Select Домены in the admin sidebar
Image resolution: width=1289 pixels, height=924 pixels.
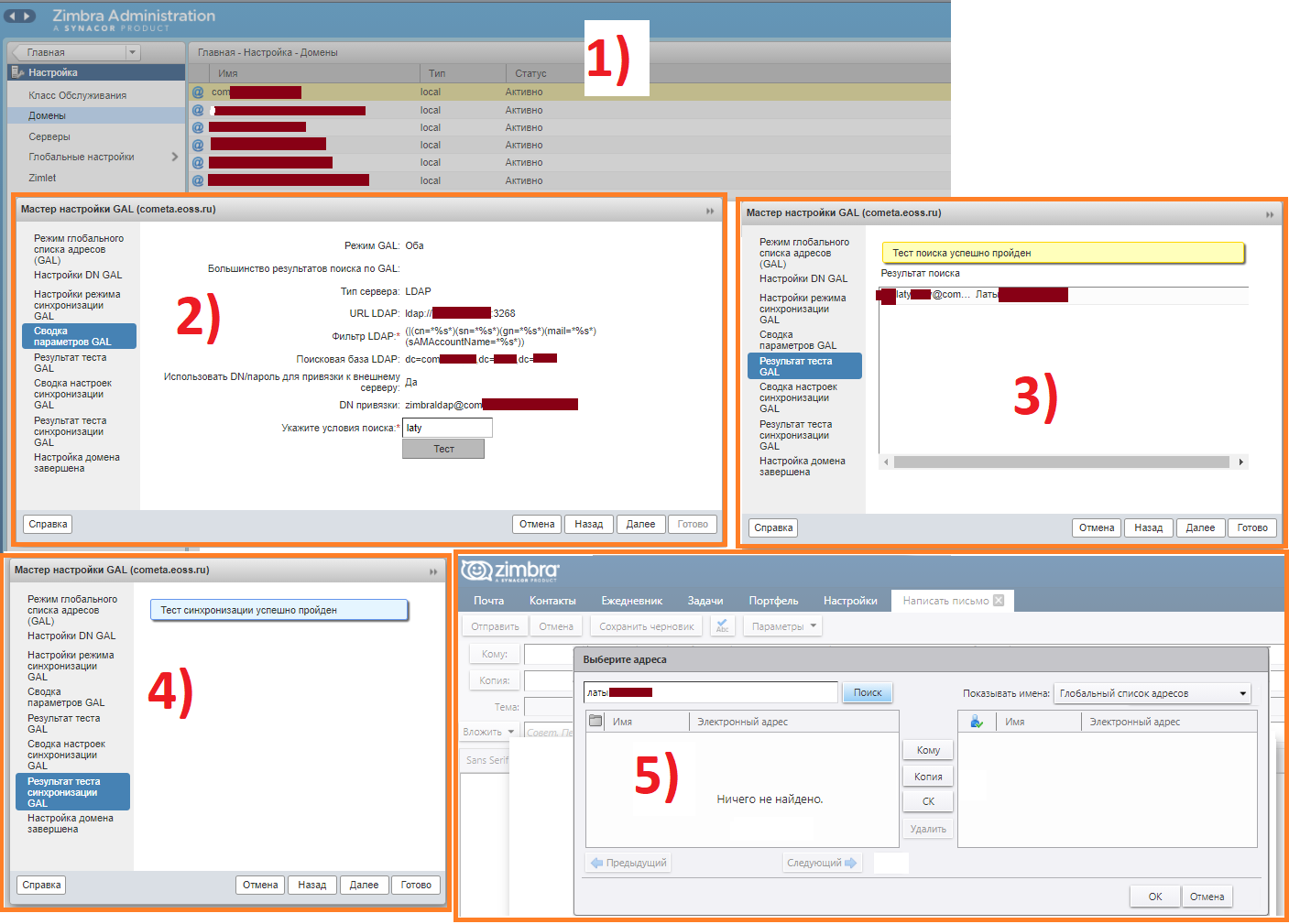[x=96, y=115]
